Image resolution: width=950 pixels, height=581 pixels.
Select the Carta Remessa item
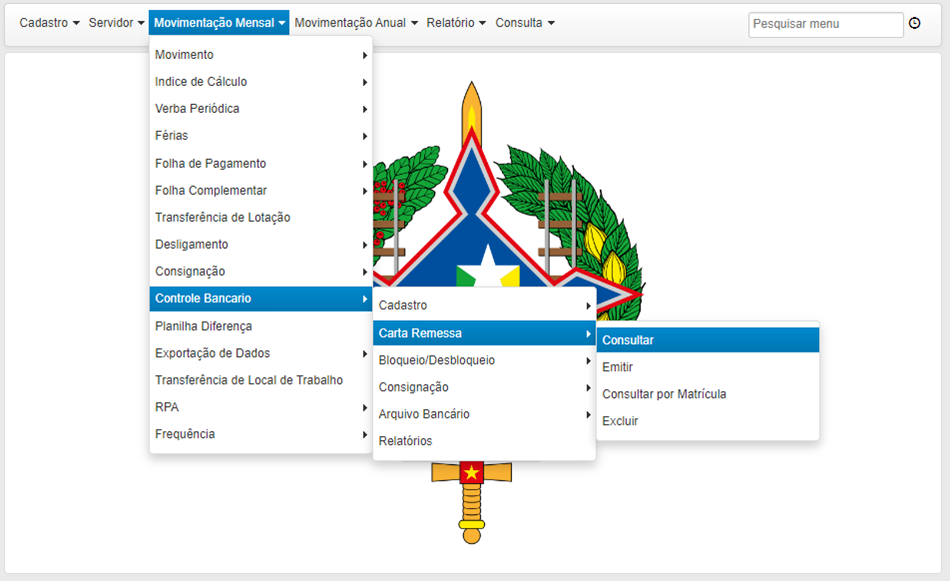point(484,333)
